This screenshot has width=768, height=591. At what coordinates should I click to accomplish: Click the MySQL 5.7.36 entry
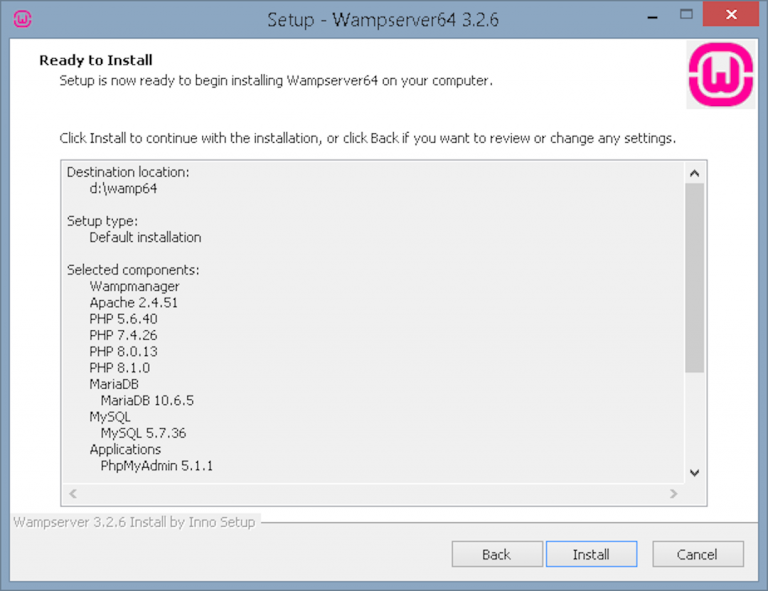click(143, 433)
